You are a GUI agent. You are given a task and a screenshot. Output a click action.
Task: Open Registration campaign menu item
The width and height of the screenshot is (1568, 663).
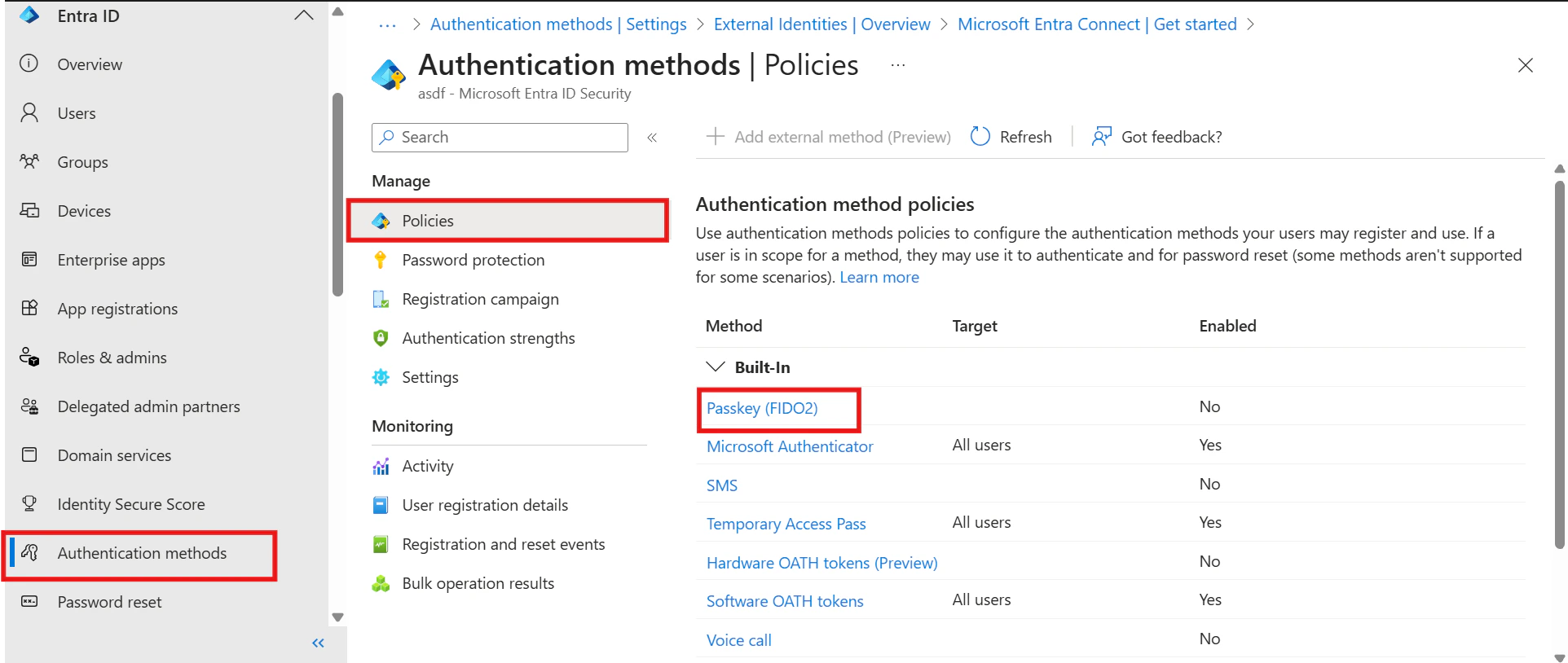point(480,299)
